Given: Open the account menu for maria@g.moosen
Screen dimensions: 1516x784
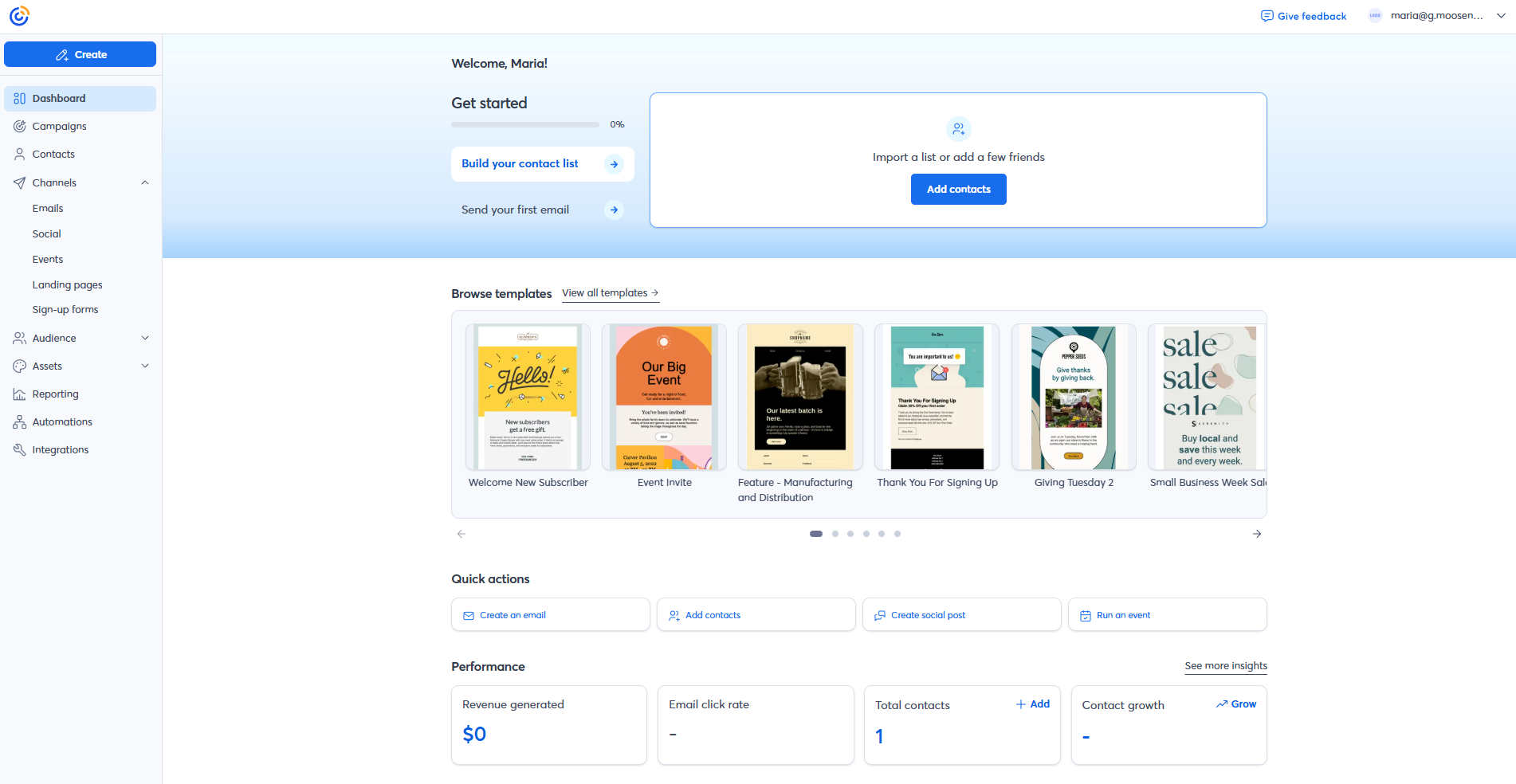Looking at the screenshot, I should (1502, 15).
